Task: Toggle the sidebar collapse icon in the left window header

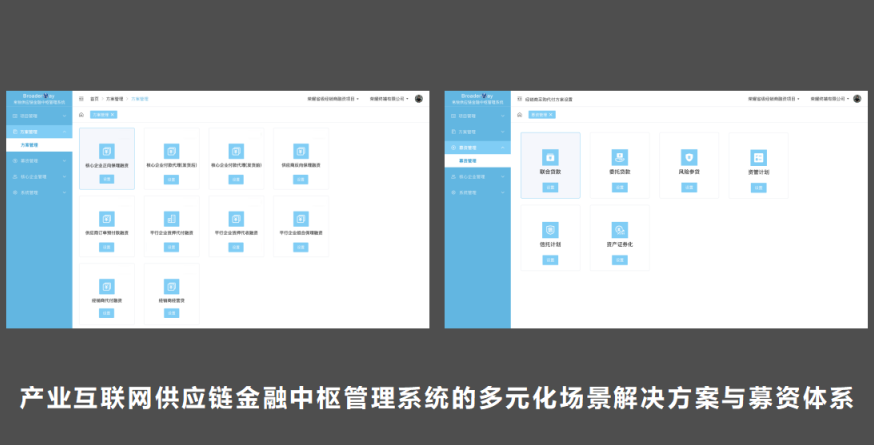Action: 81,99
